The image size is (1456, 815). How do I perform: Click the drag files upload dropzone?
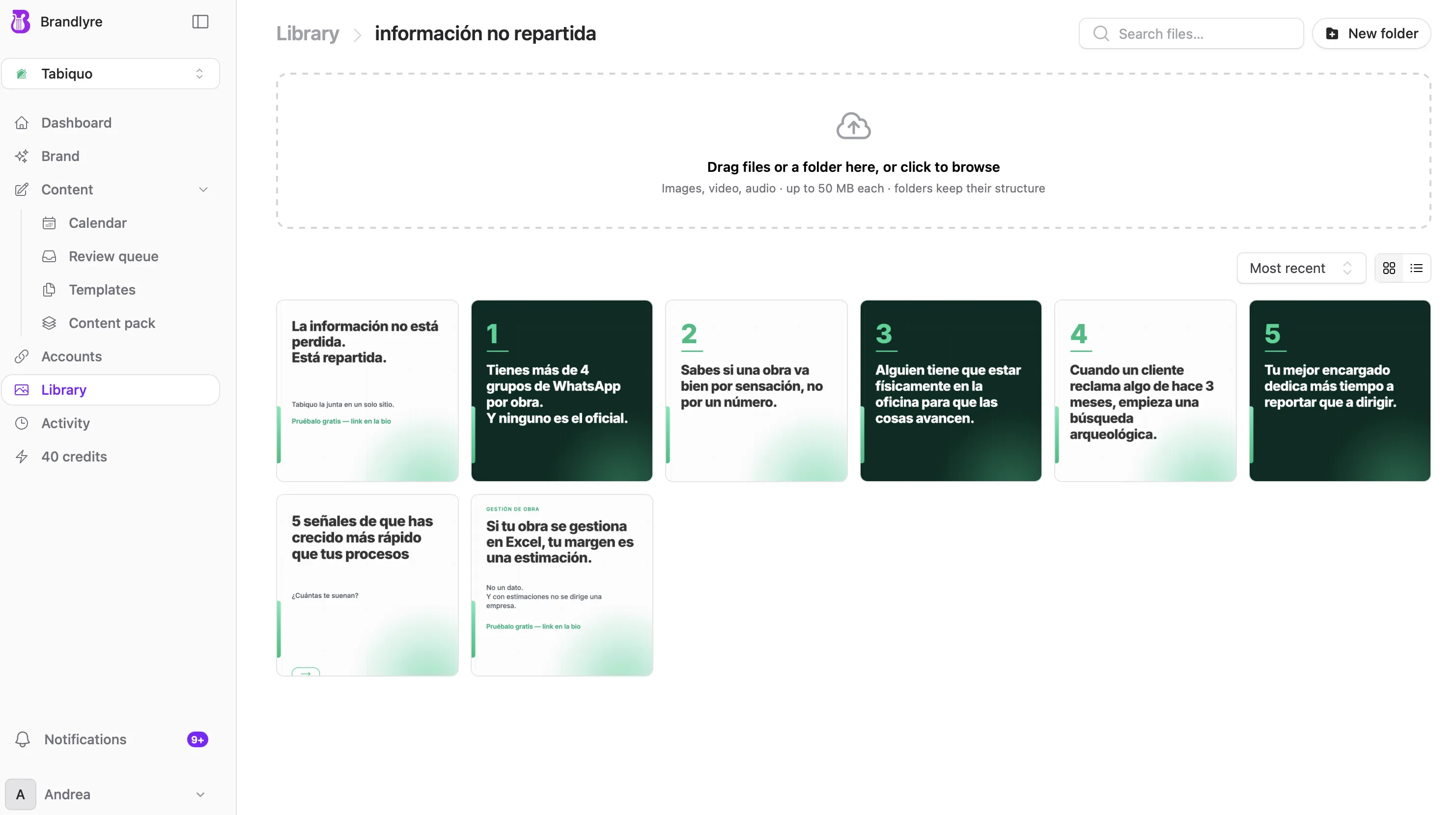pos(853,150)
